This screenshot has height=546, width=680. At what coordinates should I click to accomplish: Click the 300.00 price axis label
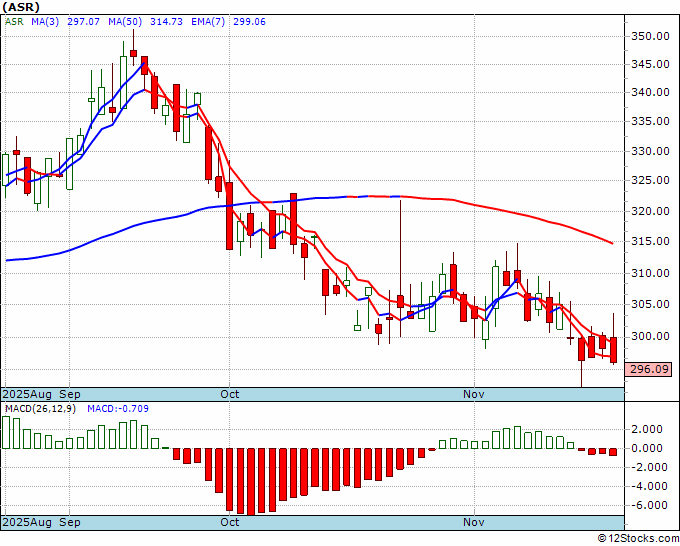[650, 337]
